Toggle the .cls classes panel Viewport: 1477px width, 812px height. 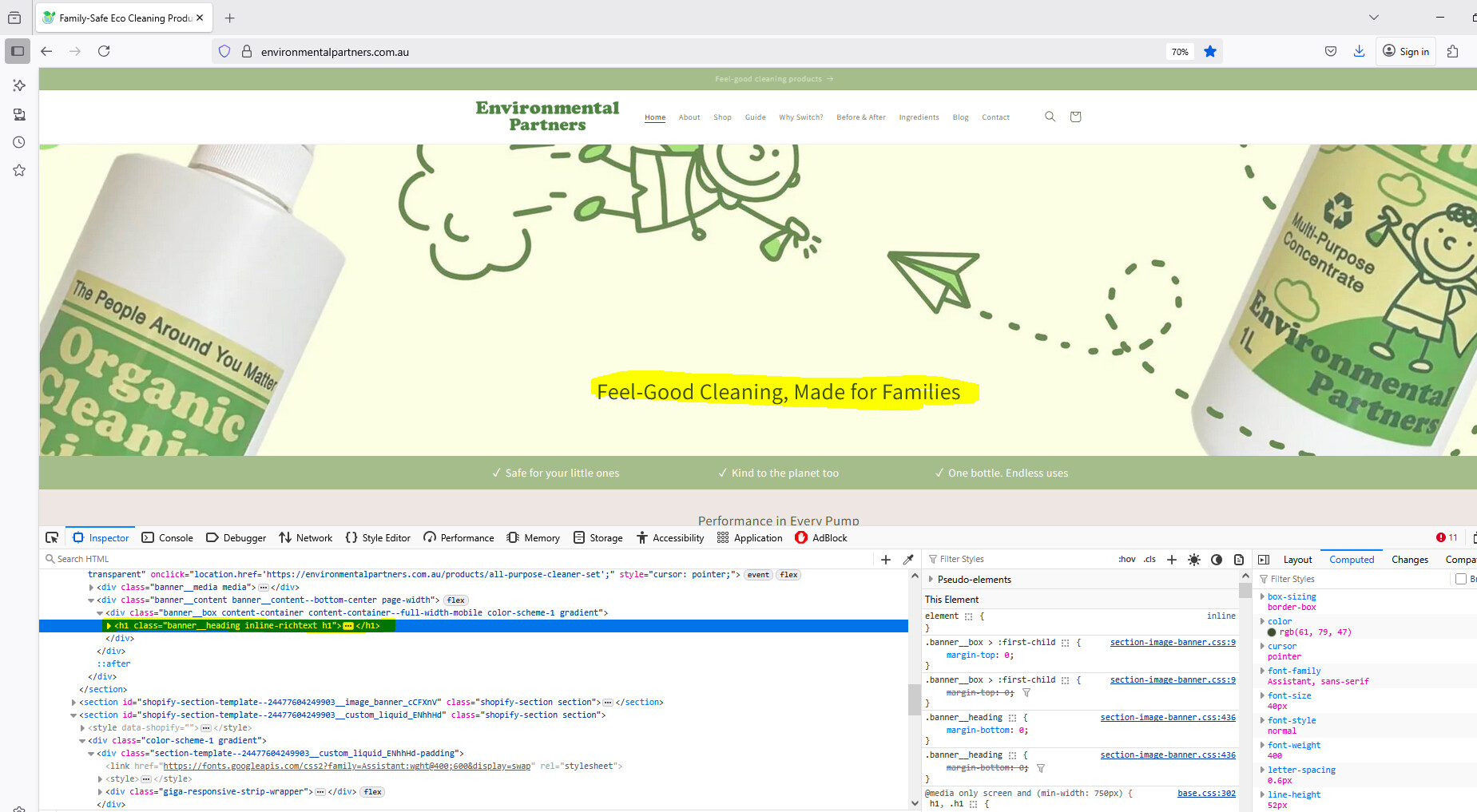[1149, 560]
